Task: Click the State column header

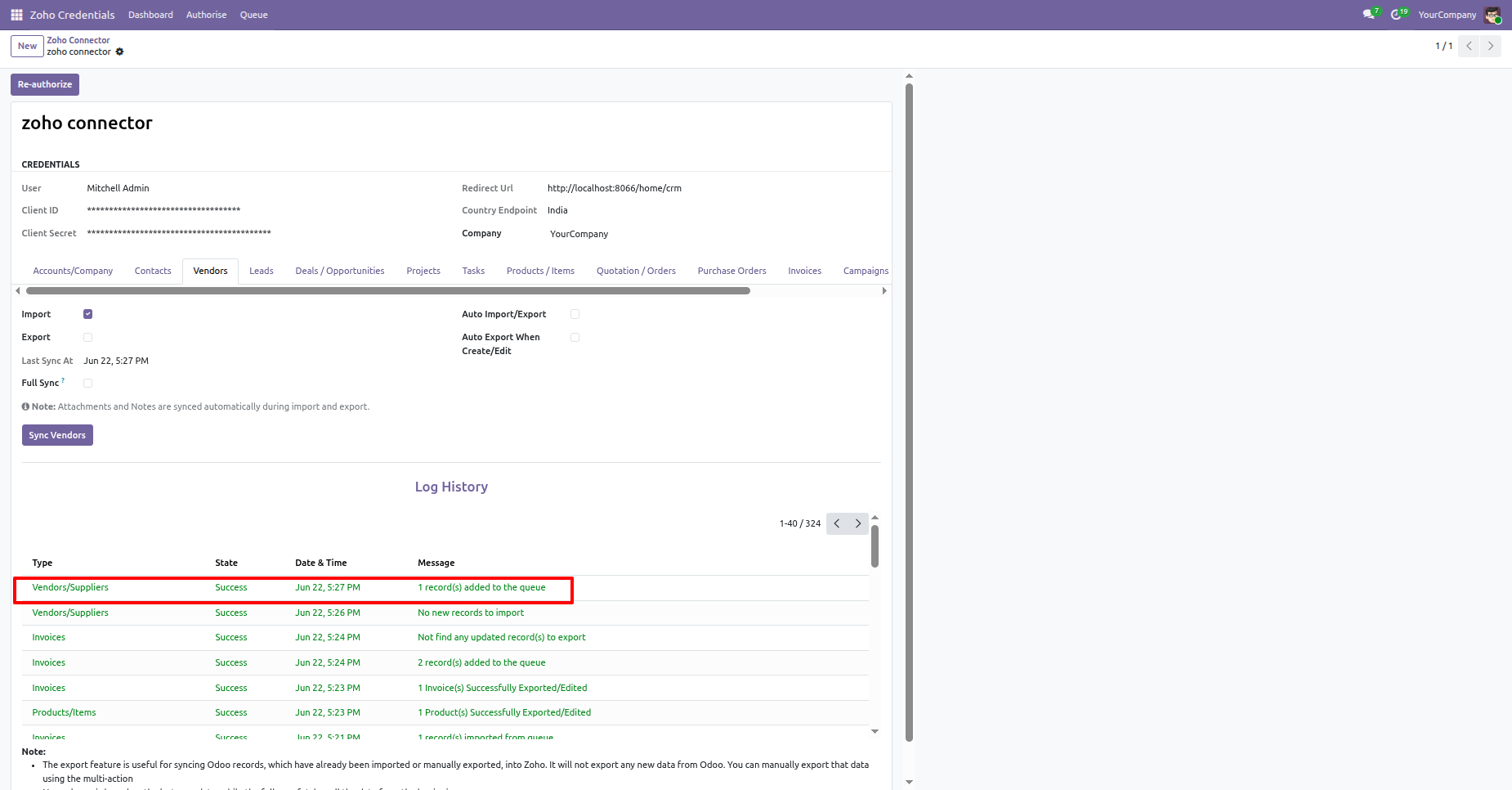Action: click(226, 563)
